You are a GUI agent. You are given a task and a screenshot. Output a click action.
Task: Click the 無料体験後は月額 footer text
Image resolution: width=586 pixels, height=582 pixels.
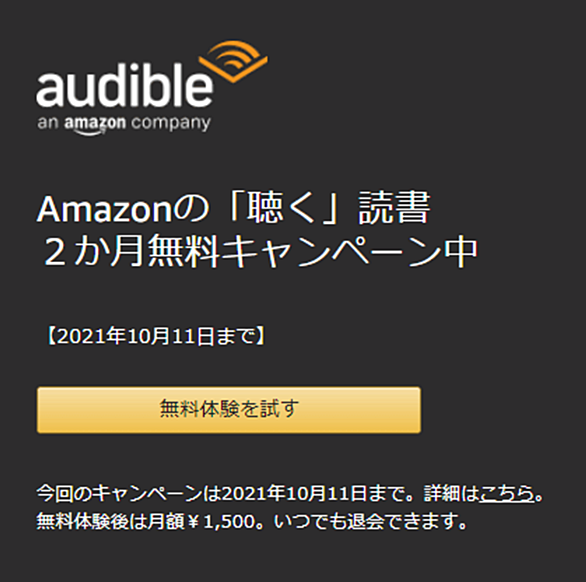(x=111, y=521)
